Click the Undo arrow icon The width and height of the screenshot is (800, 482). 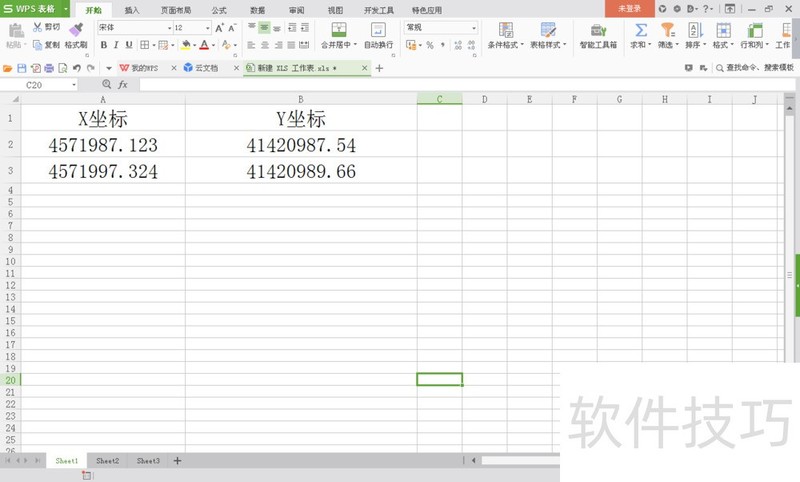[77, 68]
